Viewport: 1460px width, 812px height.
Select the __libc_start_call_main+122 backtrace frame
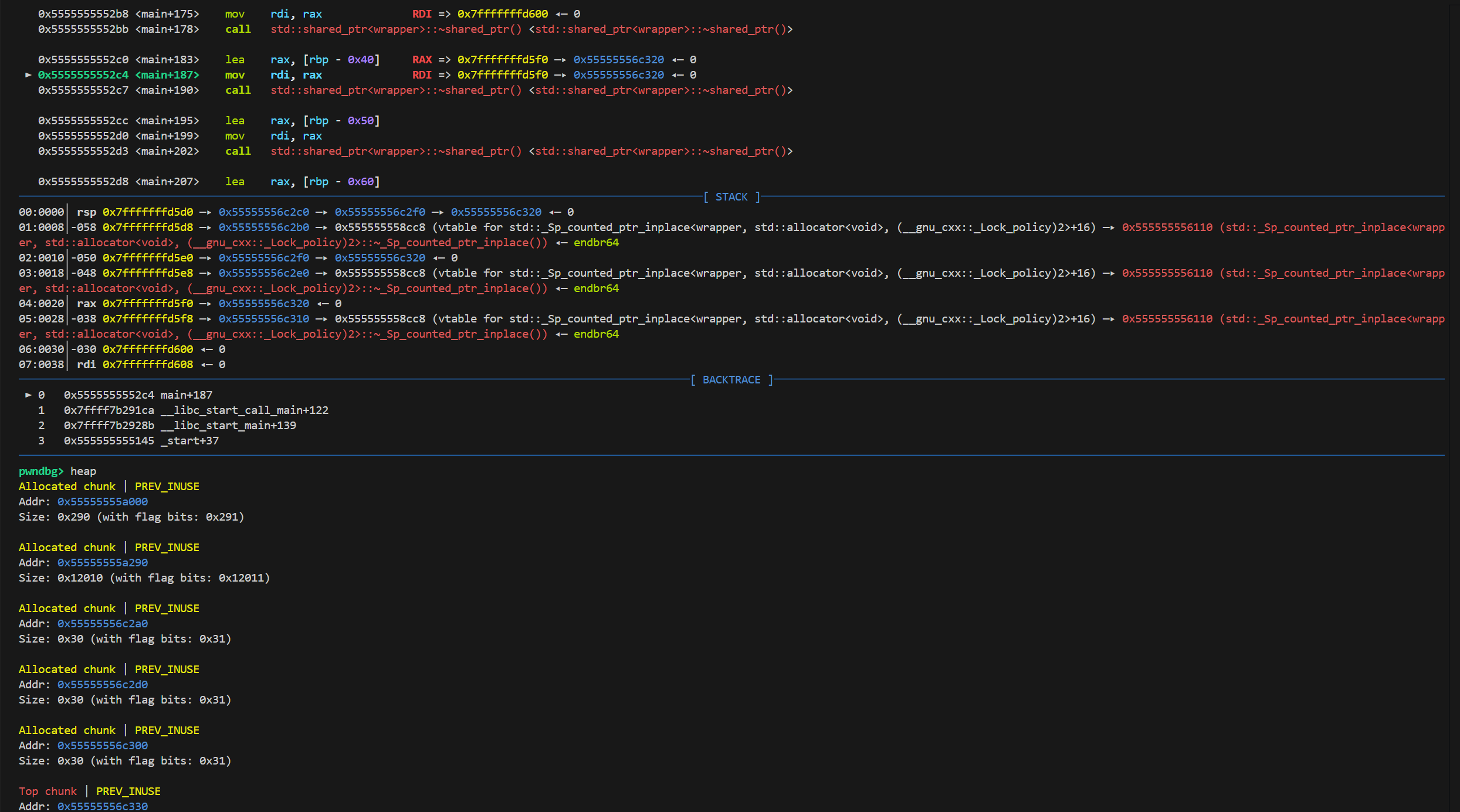click(x=245, y=410)
